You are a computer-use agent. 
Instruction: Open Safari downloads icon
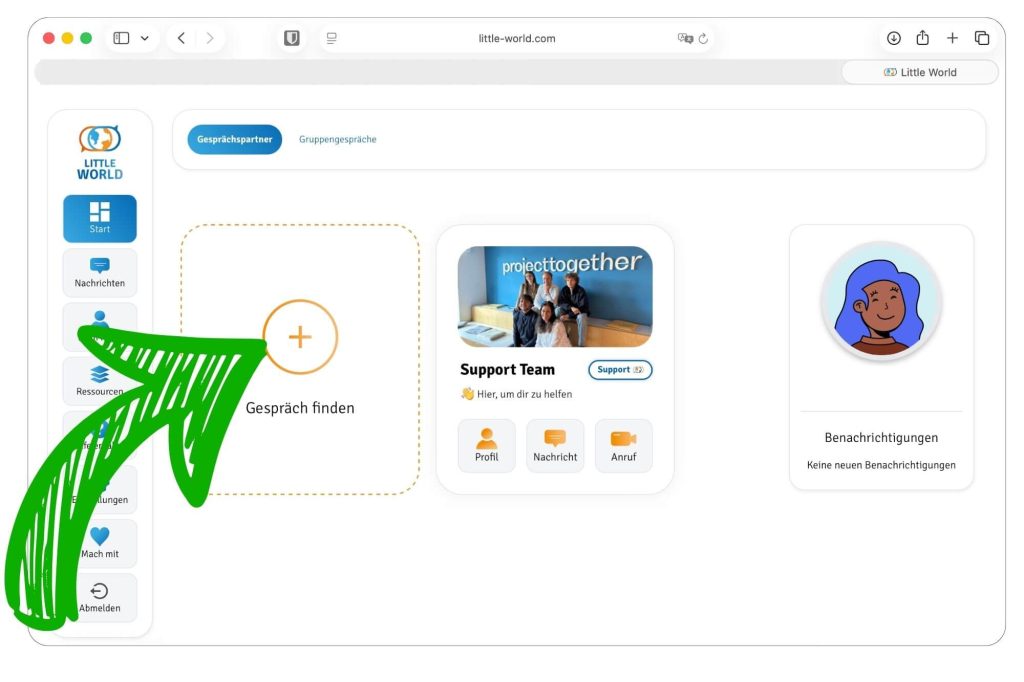coord(893,38)
